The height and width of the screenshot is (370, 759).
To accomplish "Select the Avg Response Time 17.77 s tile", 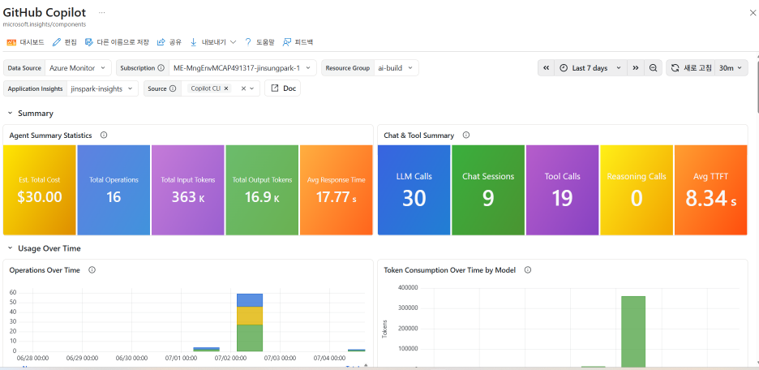I will click(336, 190).
